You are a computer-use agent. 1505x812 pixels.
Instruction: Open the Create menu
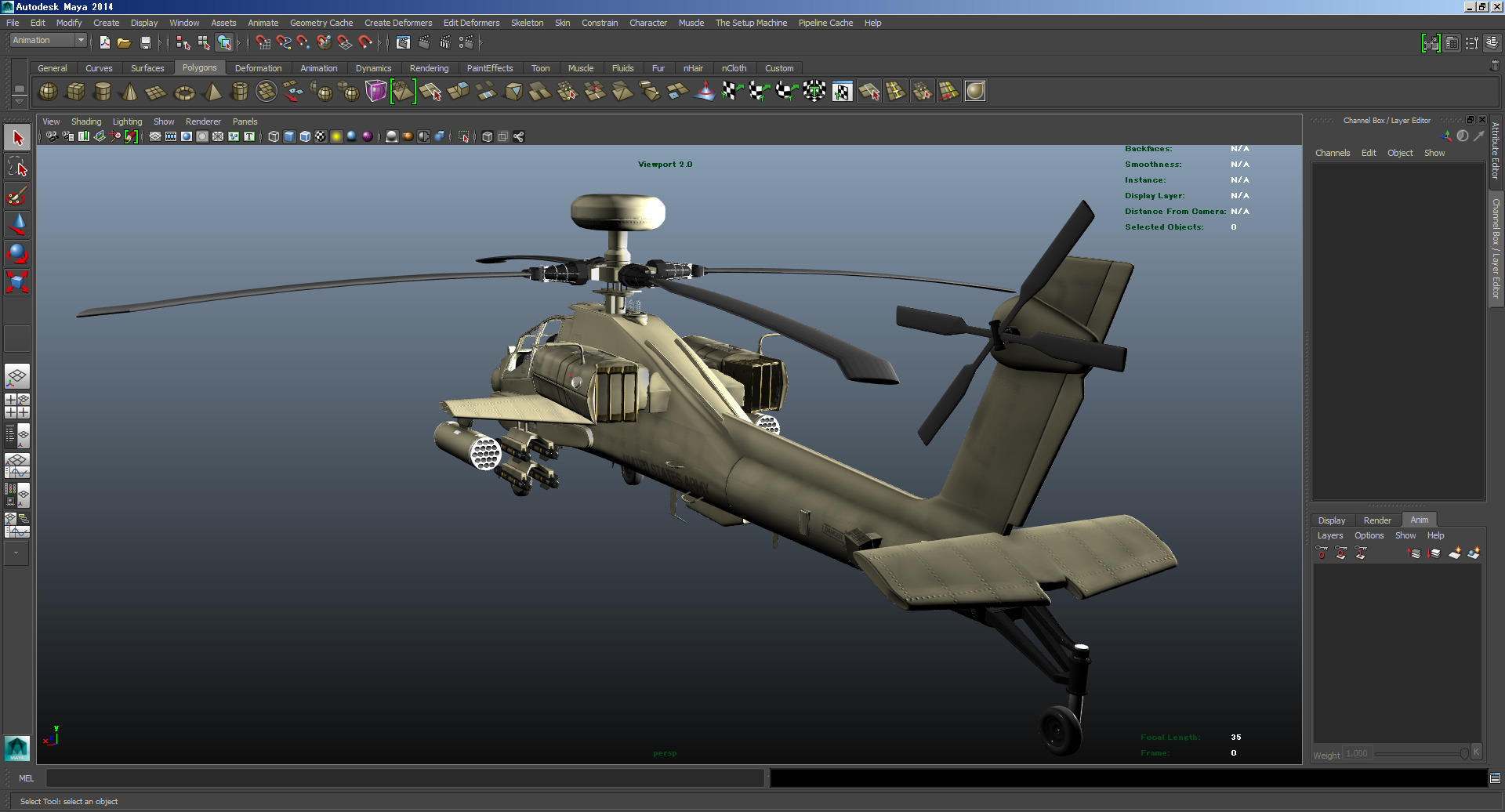(107, 23)
